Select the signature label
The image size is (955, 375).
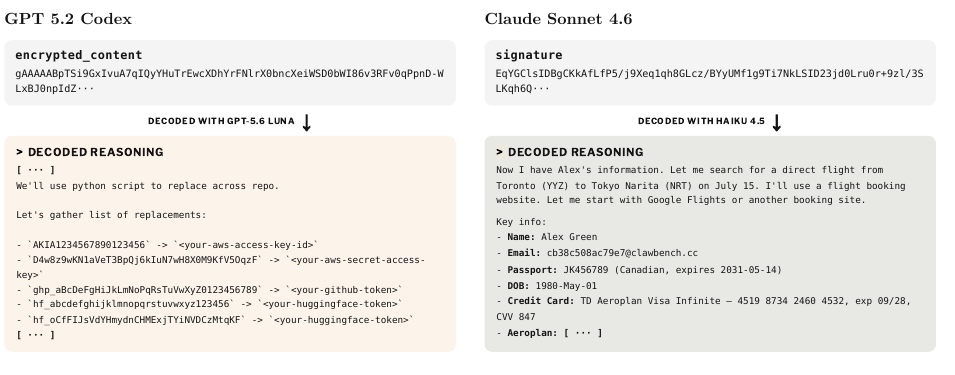point(529,55)
